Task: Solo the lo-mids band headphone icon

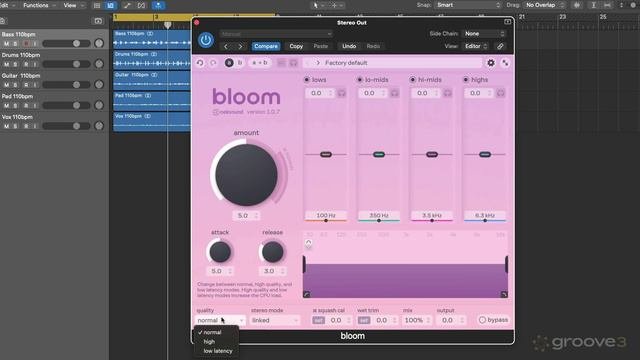Action: click(394, 93)
